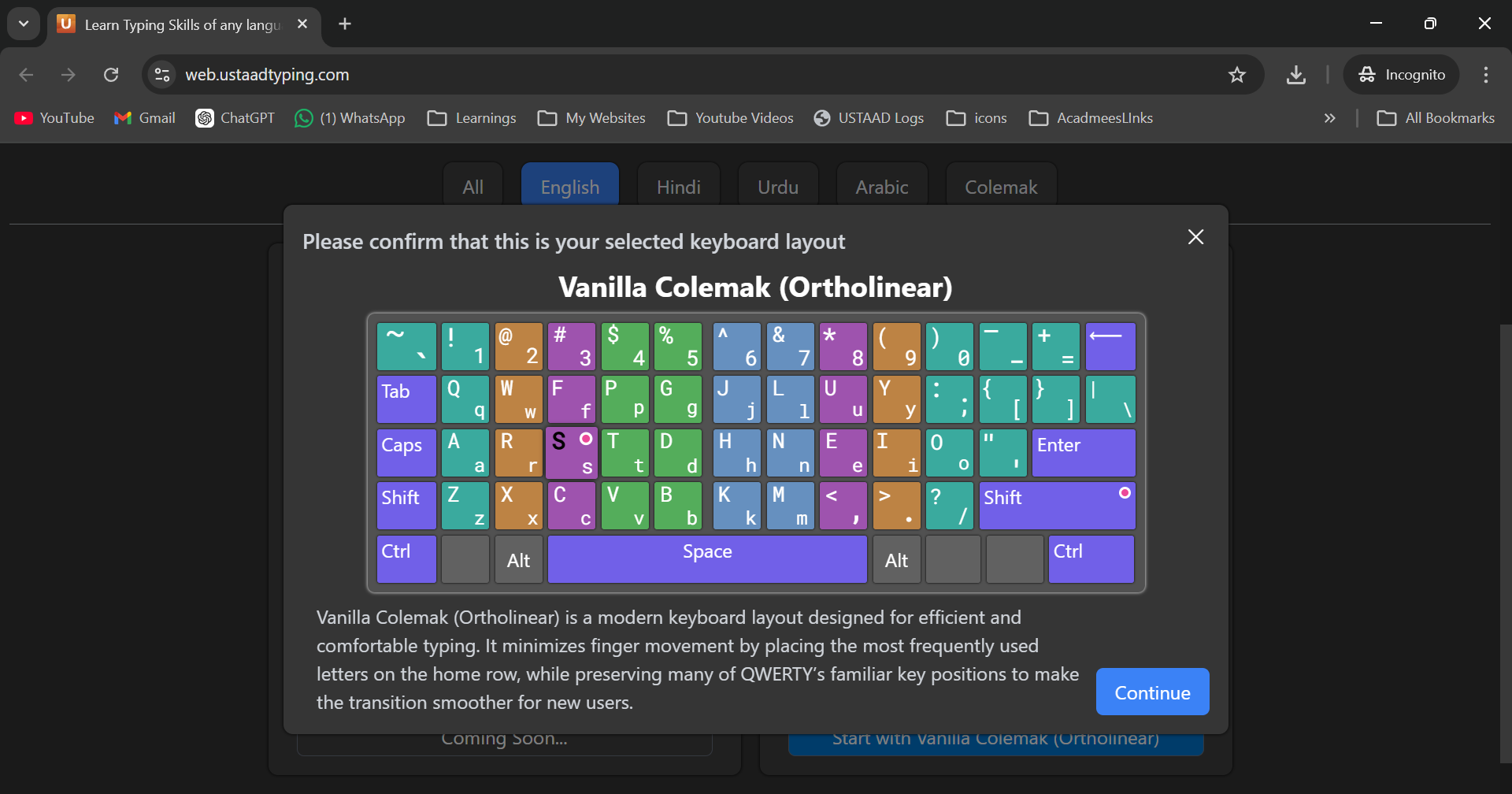The height and width of the screenshot is (794, 1512).
Task: Switch to the Colemak tab
Action: 1000,187
